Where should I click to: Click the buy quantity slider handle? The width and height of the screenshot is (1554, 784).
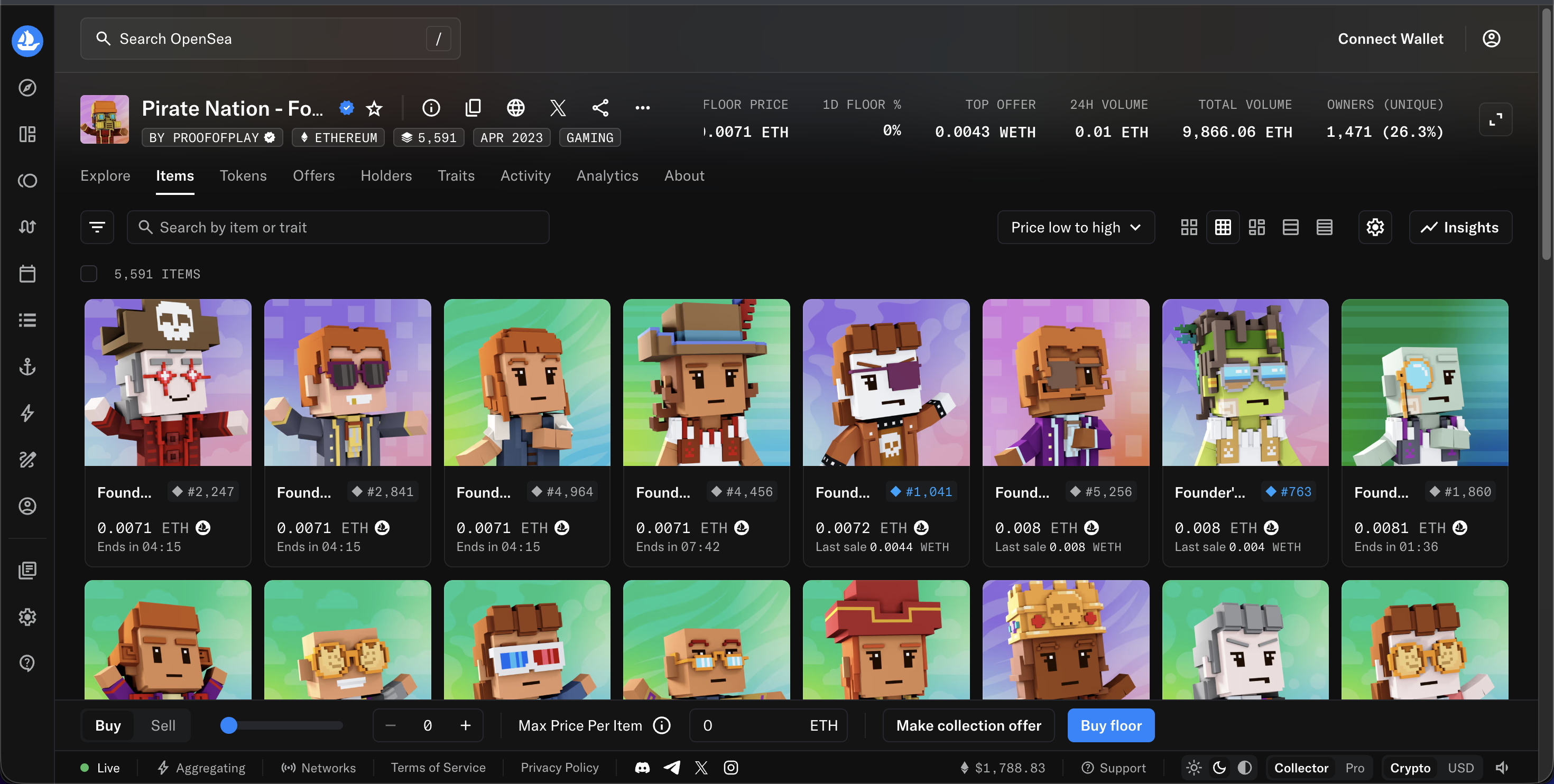coord(229,725)
